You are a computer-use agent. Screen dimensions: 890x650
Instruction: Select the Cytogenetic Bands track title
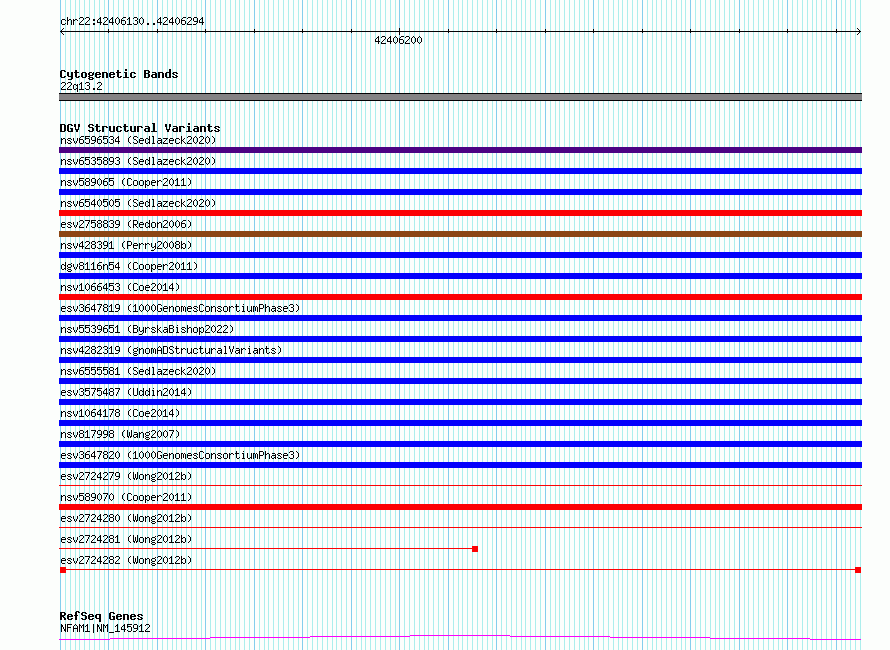119,74
